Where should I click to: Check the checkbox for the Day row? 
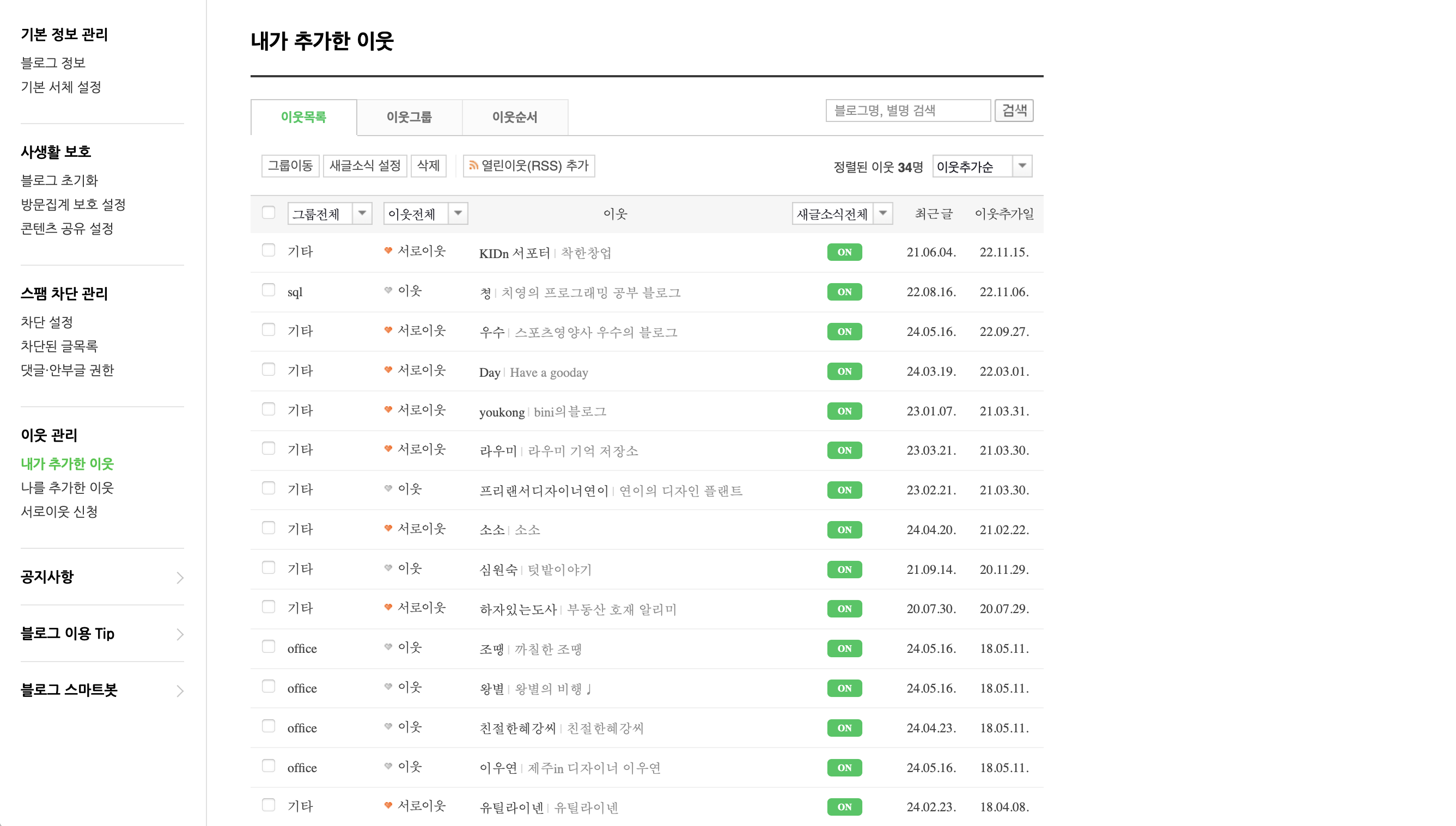click(x=269, y=370)
